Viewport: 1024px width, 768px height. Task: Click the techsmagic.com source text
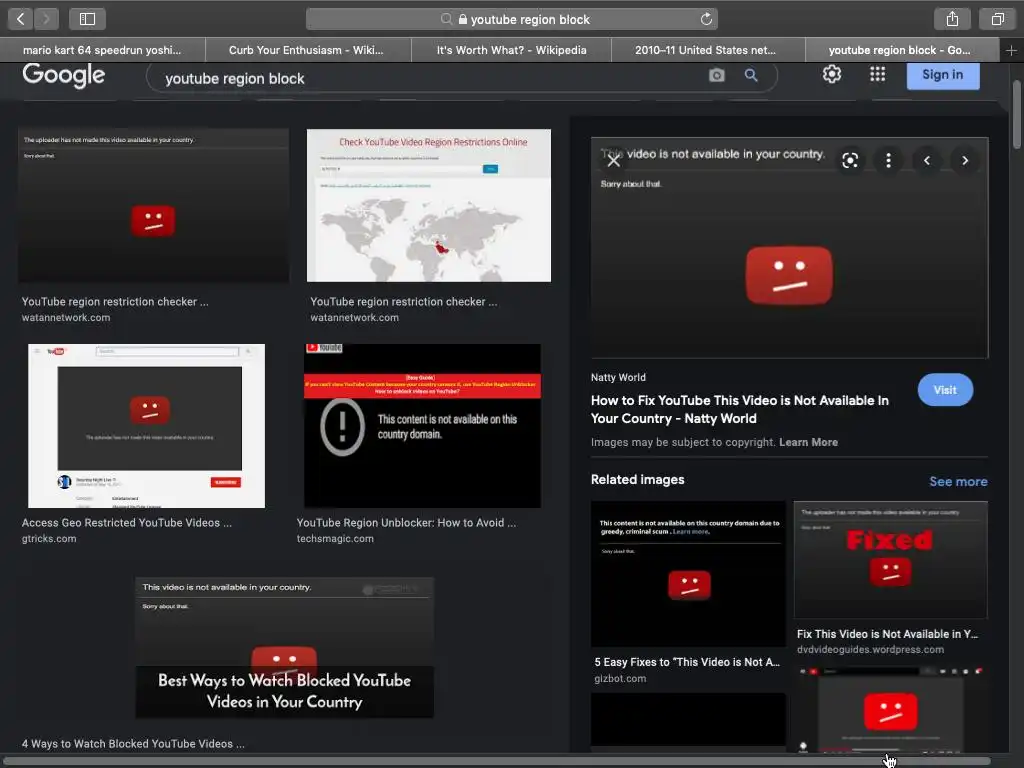coord(335,539)
